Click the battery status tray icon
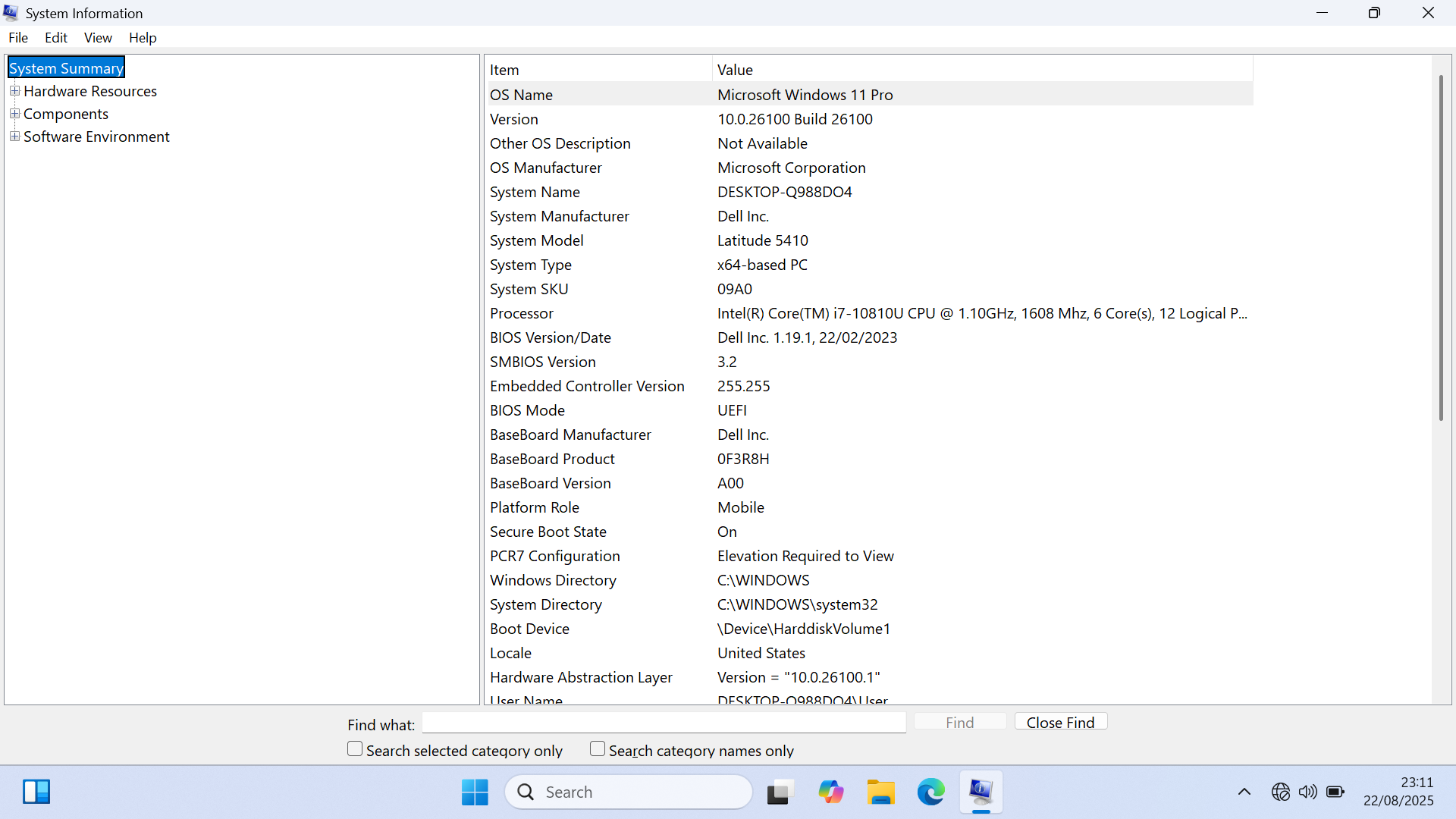The width and height of the screenshot is (1456, 819). [x=1335, y=792]
